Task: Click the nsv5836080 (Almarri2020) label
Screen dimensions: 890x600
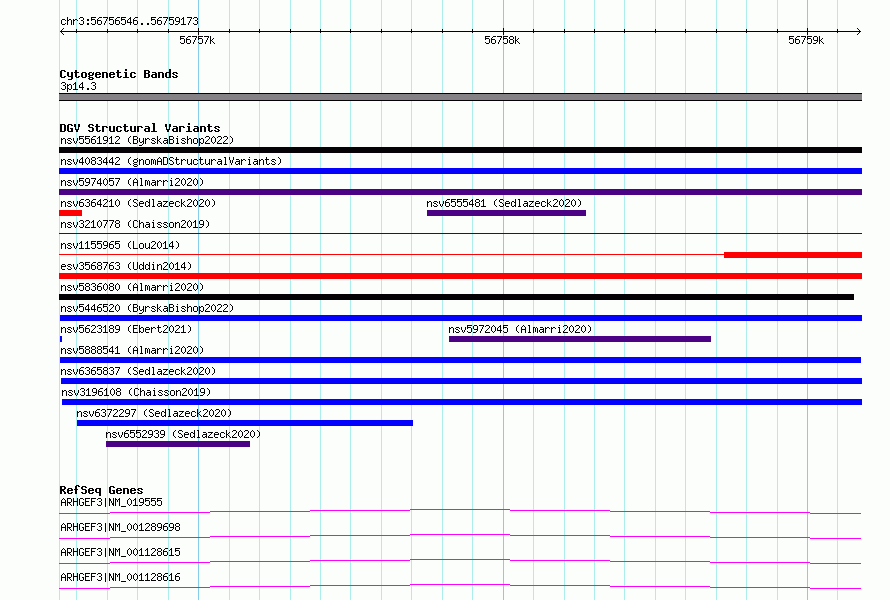Action: click(x=132, y=287)
